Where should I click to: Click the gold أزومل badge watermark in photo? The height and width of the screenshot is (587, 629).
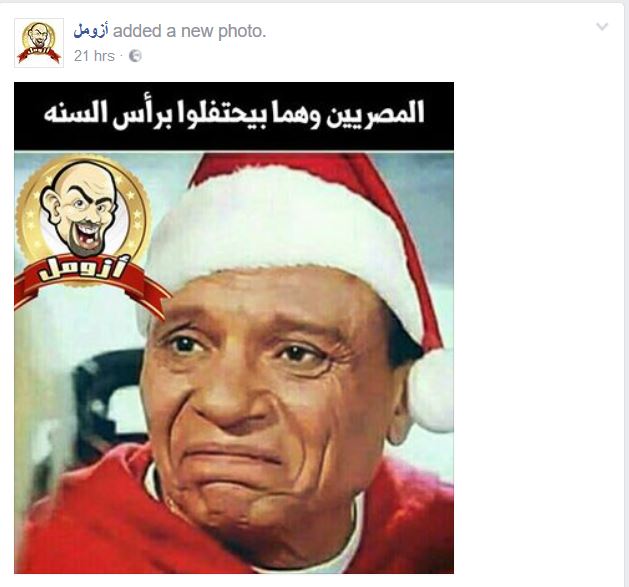[85, 233]
